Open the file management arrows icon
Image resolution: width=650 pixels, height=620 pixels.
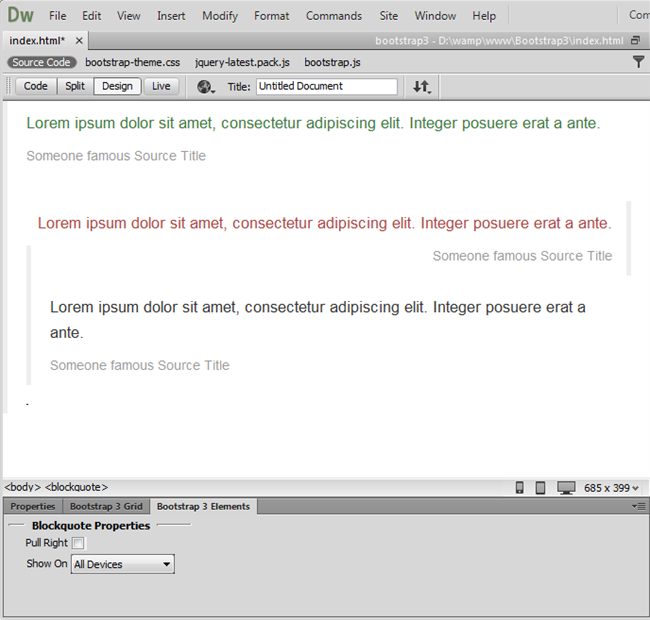point(422,87)
